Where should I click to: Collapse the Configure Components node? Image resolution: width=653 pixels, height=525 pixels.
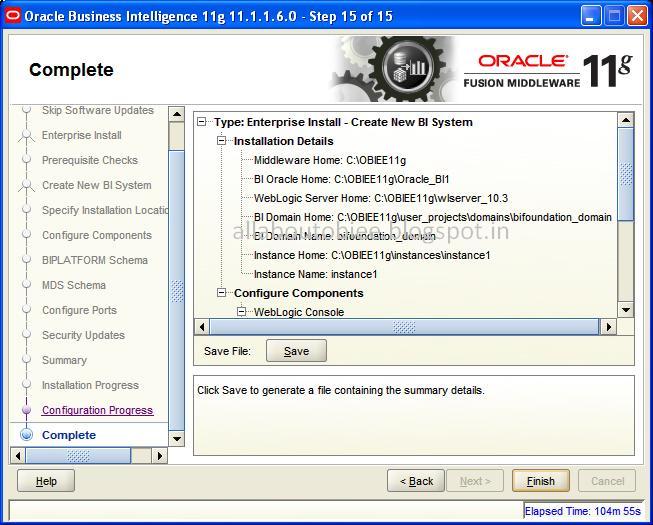click(222, 293)
